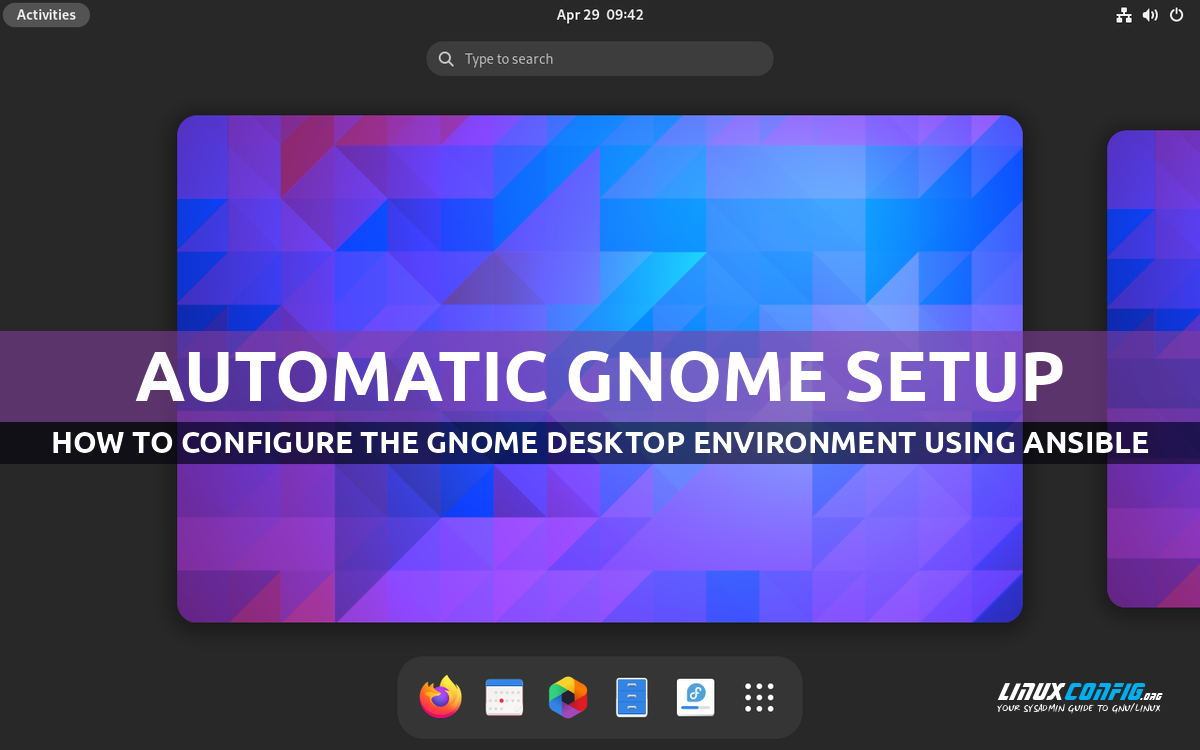1200x750 pixels.
Task: Click the search magnifier icon
Action: [446, 59]
